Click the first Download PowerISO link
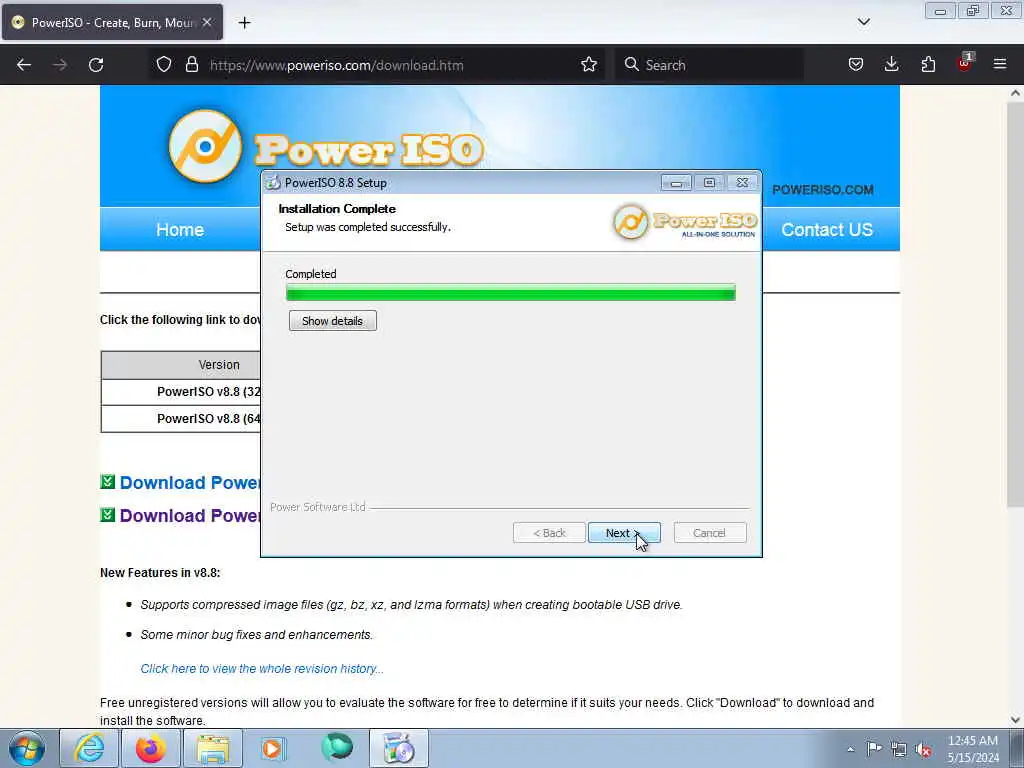Screen dimensions: 1024x768 [189, 483]
